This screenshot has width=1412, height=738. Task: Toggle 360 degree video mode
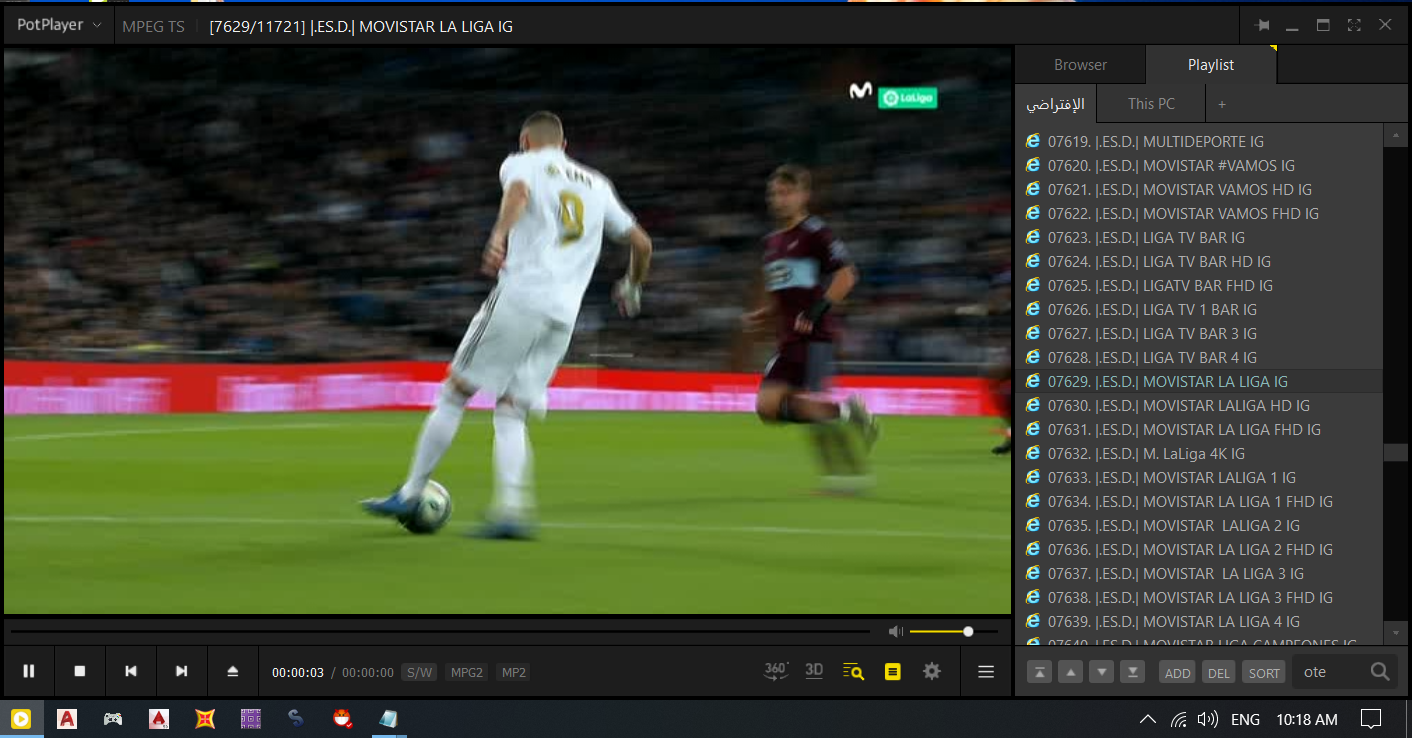click(776, 671)
